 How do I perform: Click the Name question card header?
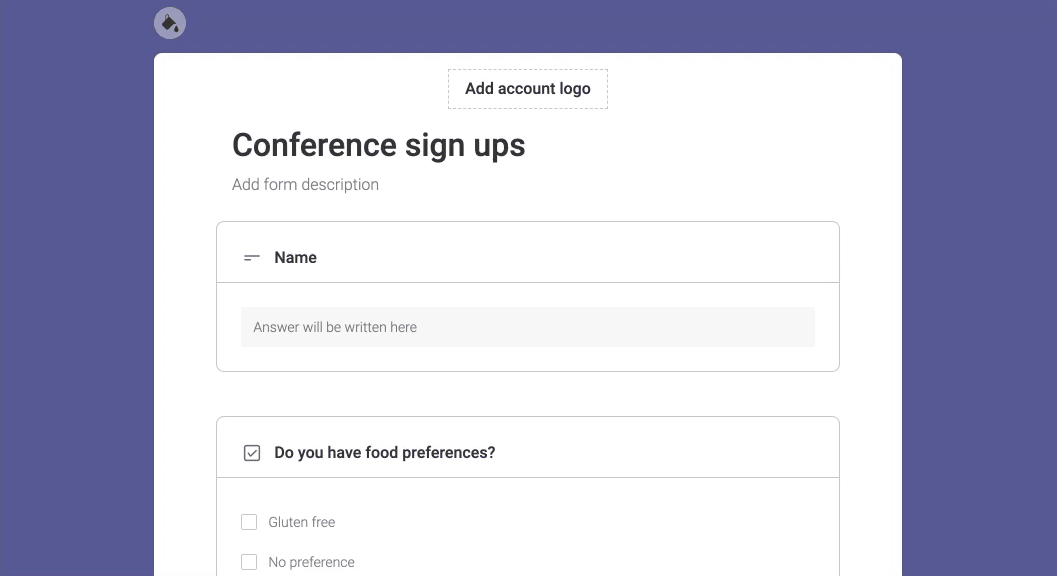point(528,252)
